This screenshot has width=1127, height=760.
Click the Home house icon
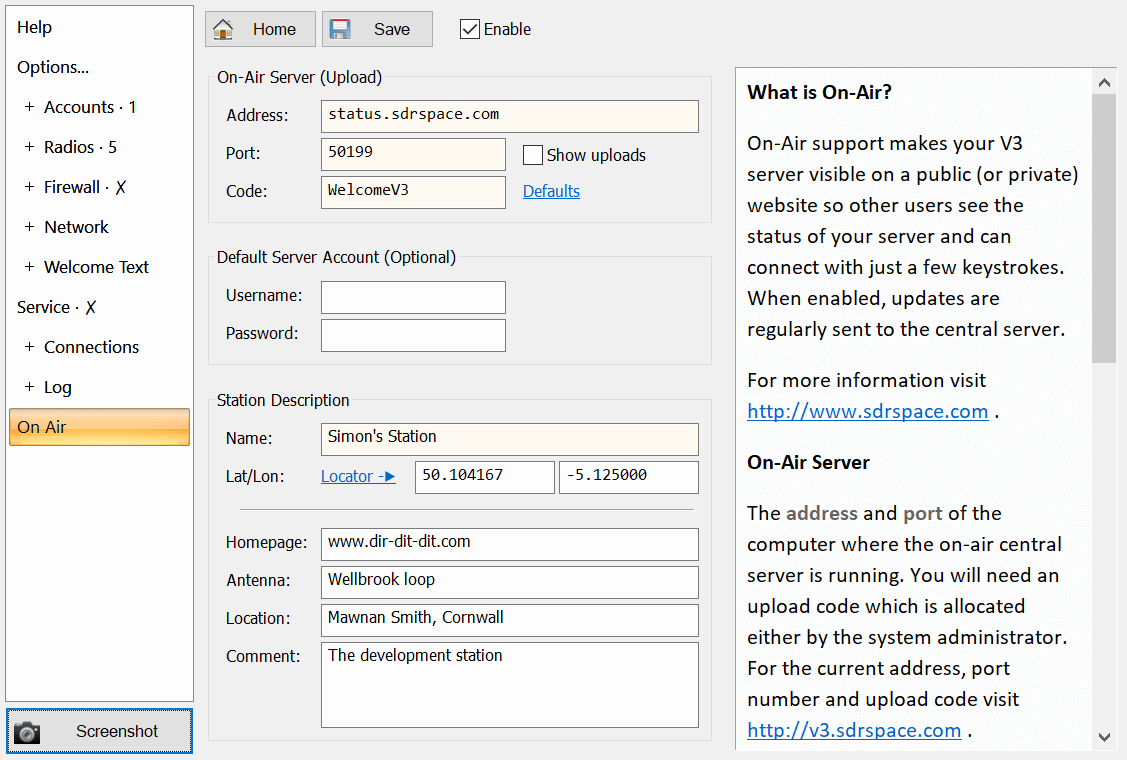[x=224, y=29]
